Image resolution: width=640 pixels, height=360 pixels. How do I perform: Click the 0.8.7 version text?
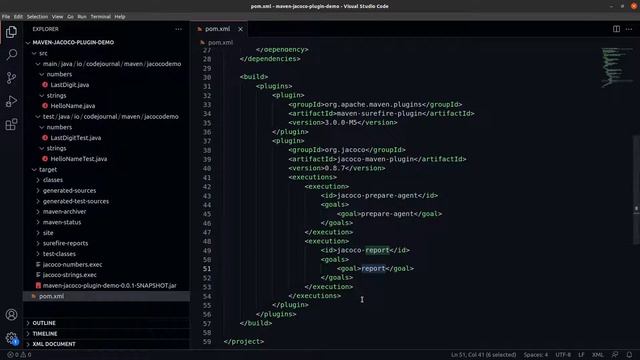(x=335, y=168)
